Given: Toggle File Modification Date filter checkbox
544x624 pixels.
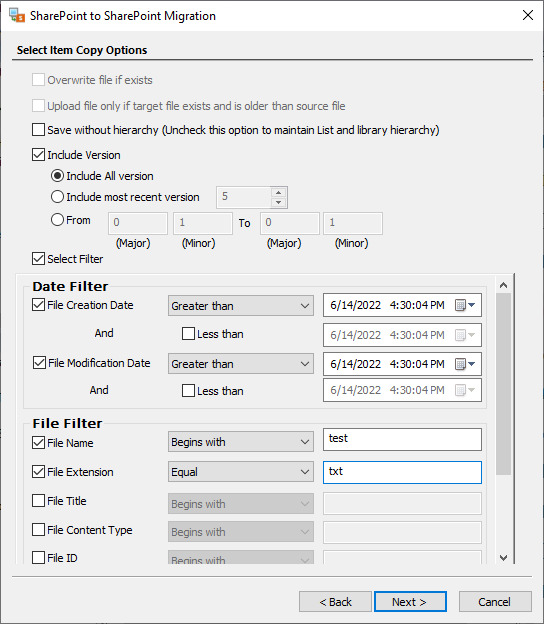Looking at the screenshot, I should (39, 363).
